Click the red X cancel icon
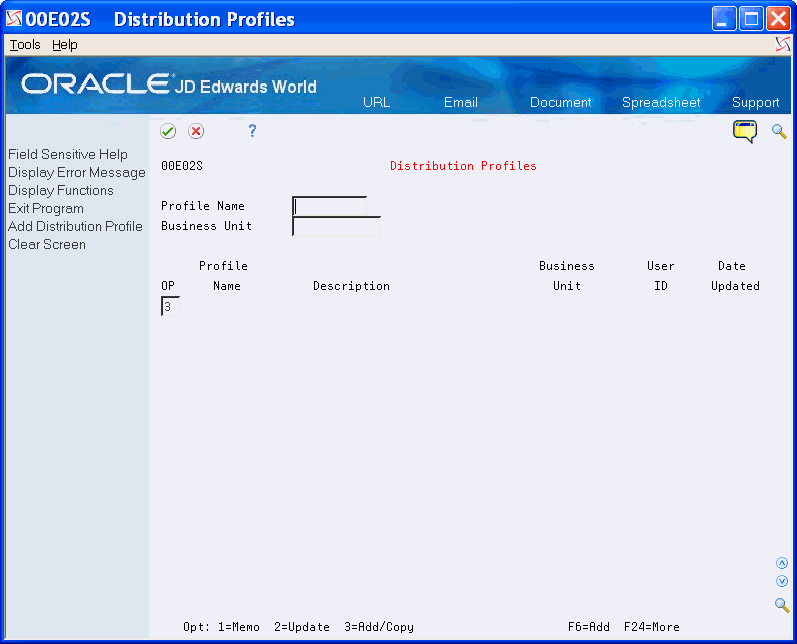The height and width of the screenshot is (644, 797). click(196, 131)
